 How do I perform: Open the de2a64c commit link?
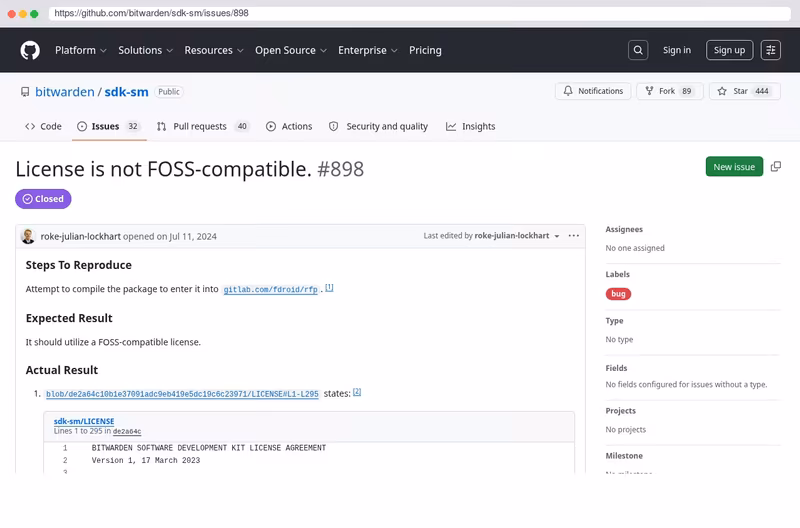click(127, 431)
